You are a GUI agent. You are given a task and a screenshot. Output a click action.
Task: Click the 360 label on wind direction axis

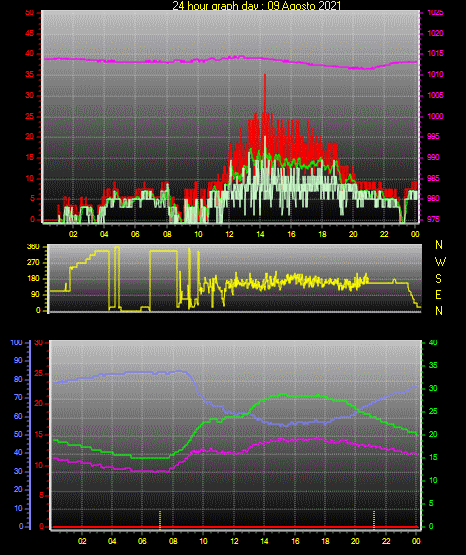point(33,247)
